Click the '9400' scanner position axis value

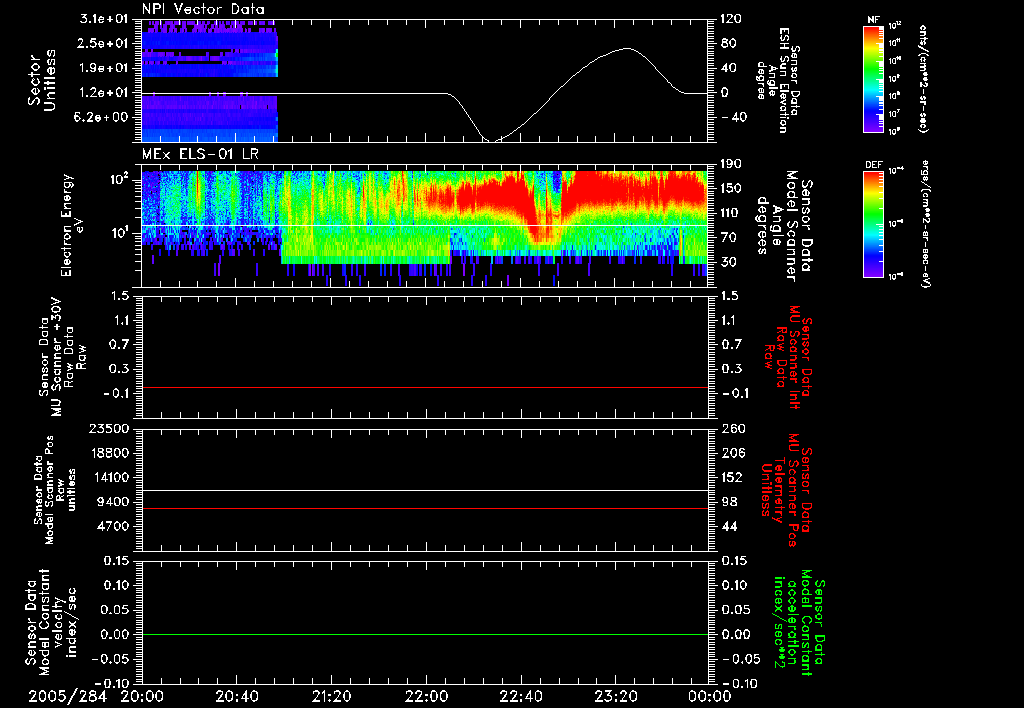[x=112, y=502]
